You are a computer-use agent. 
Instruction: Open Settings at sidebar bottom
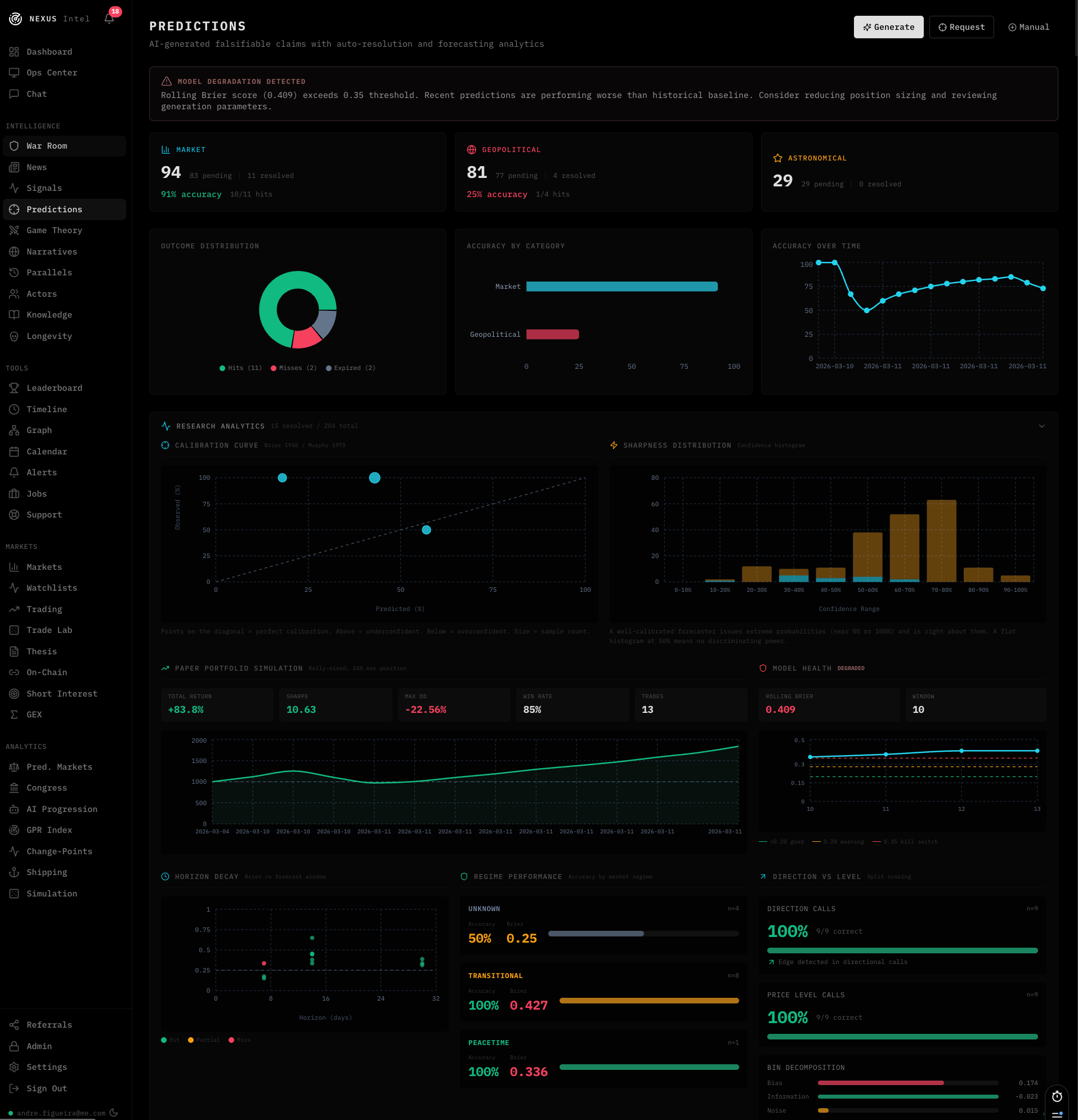click(x=65, y=1067)
